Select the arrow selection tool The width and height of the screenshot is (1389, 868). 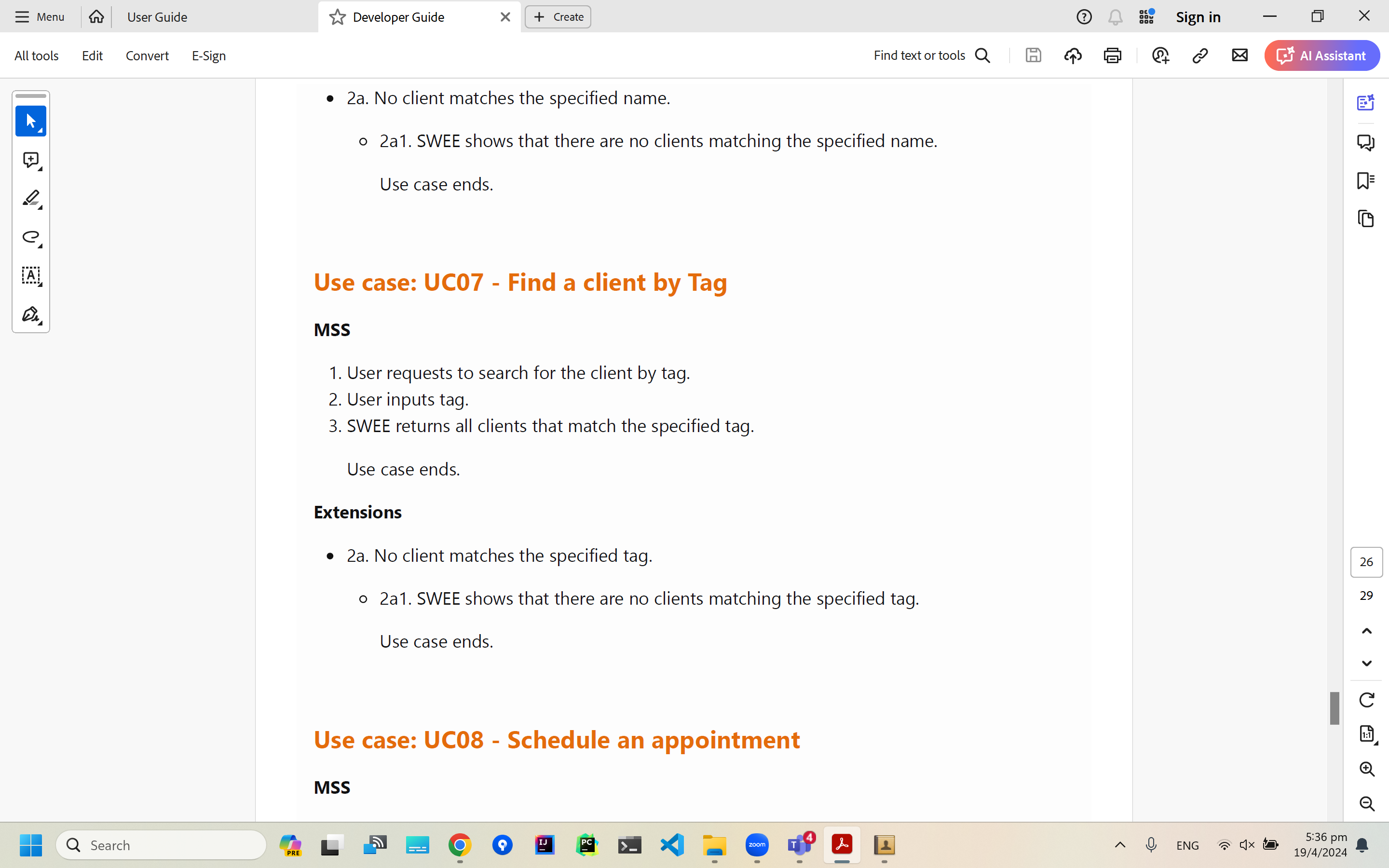(30, 121)
